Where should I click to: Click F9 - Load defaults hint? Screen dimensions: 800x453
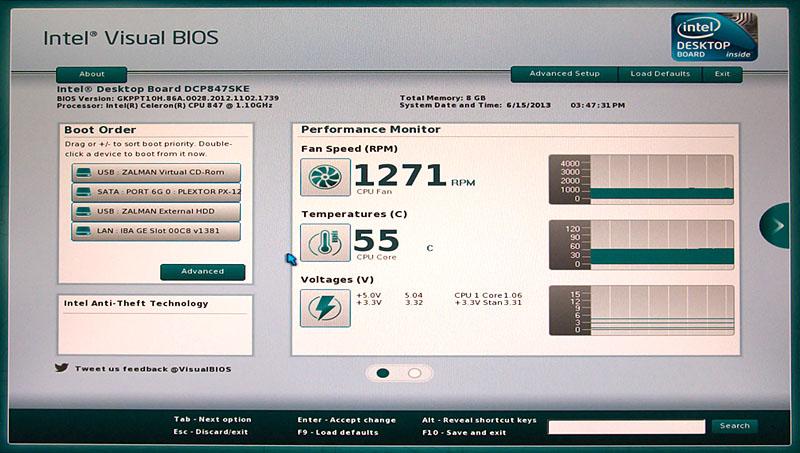point(338,433)
